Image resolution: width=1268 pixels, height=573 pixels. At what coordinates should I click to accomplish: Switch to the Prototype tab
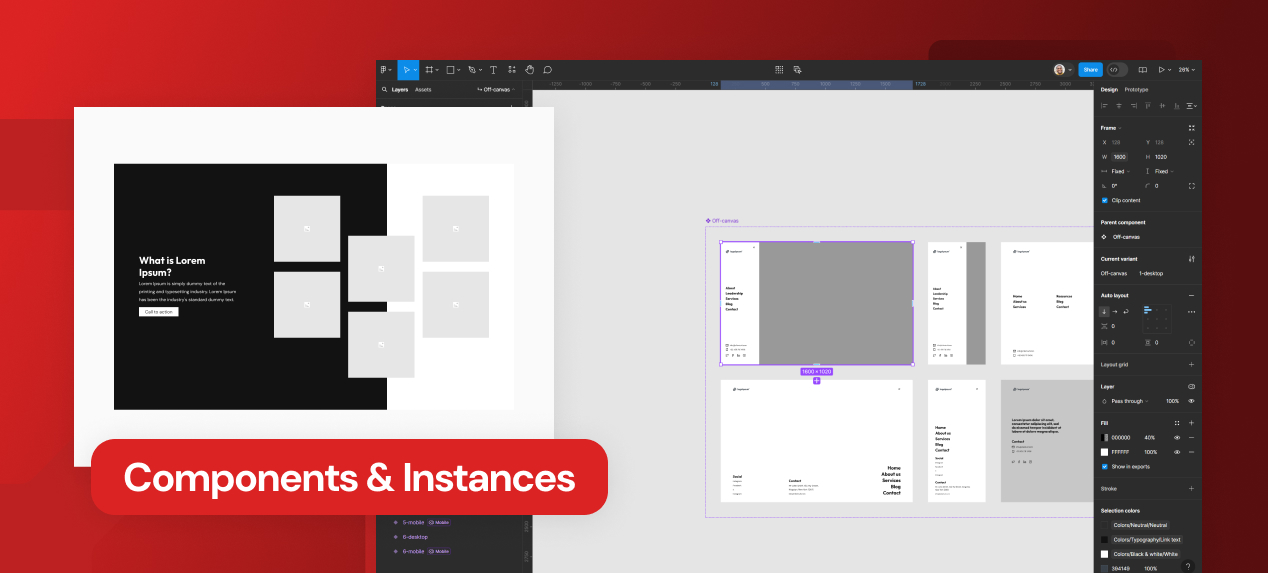click(x=1136, y=89)
